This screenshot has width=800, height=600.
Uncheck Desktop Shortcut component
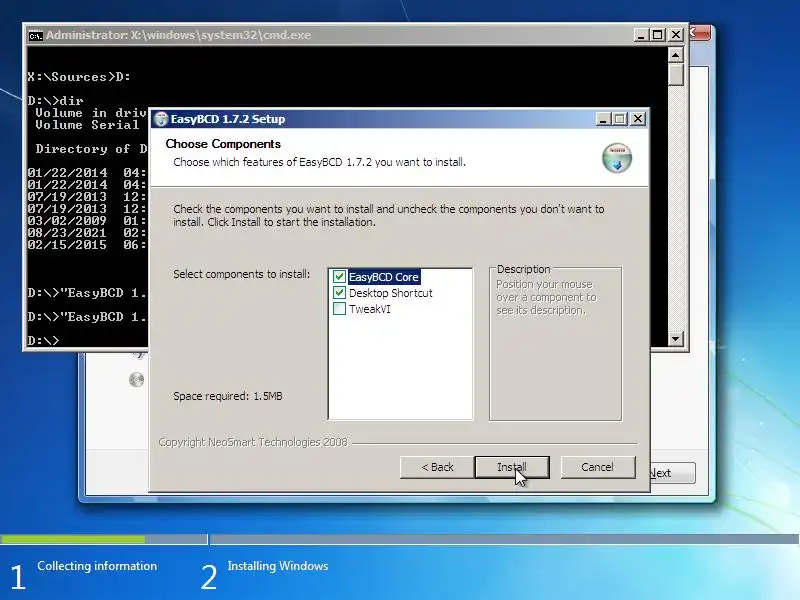point(339,292)
